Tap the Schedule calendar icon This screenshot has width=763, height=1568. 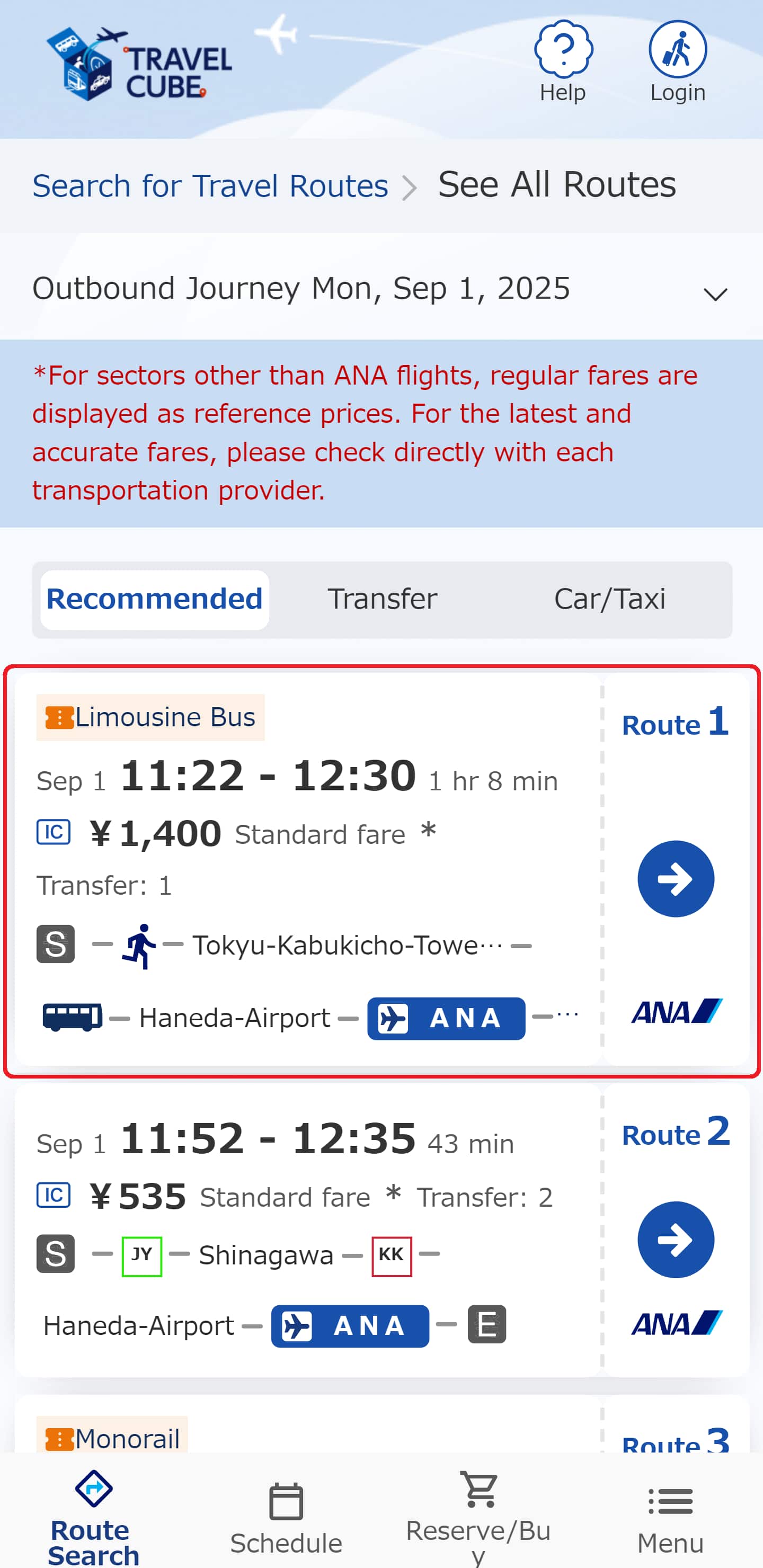point(286,1501)
